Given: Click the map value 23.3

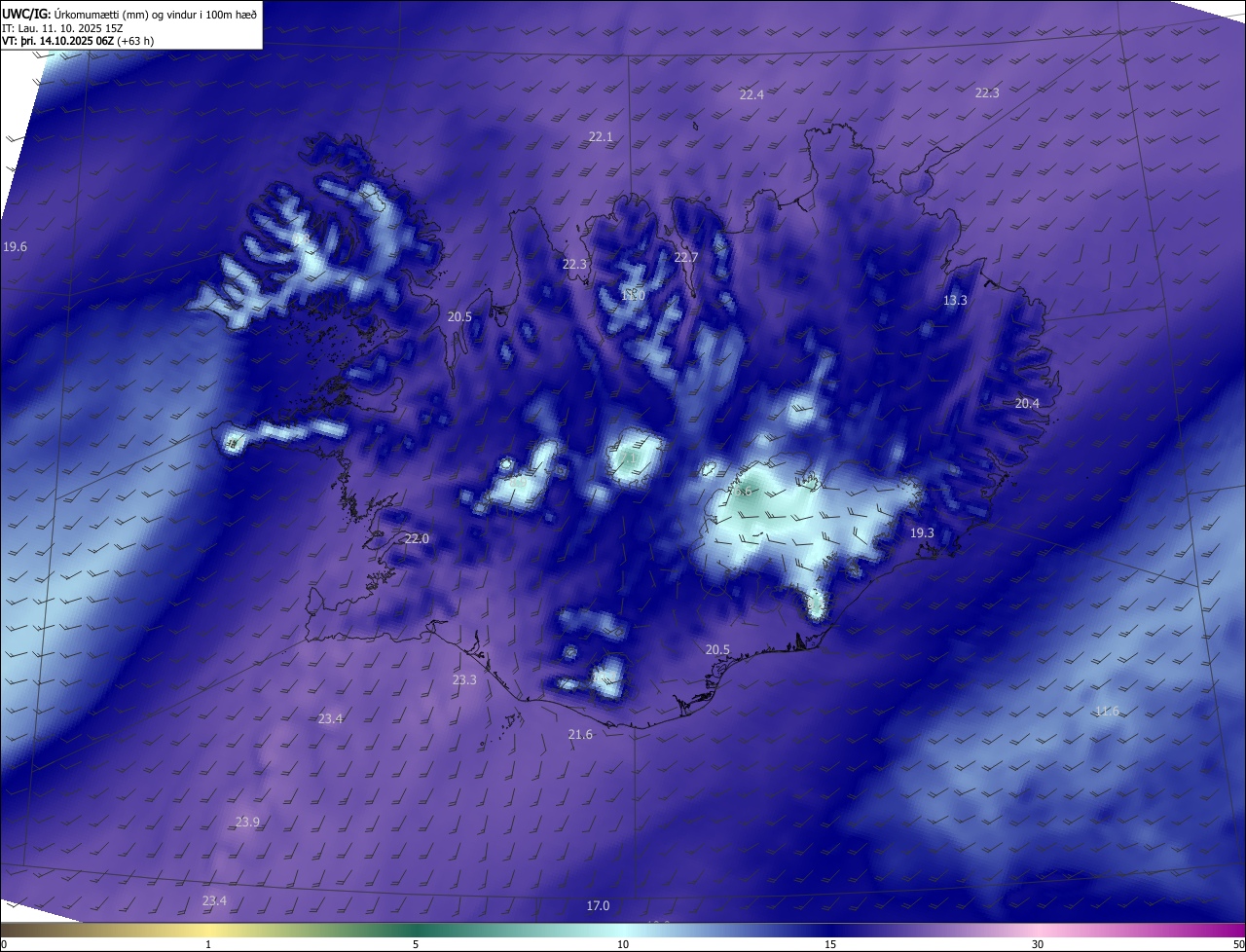Looking at the screenshot, I should click(464, 680).
